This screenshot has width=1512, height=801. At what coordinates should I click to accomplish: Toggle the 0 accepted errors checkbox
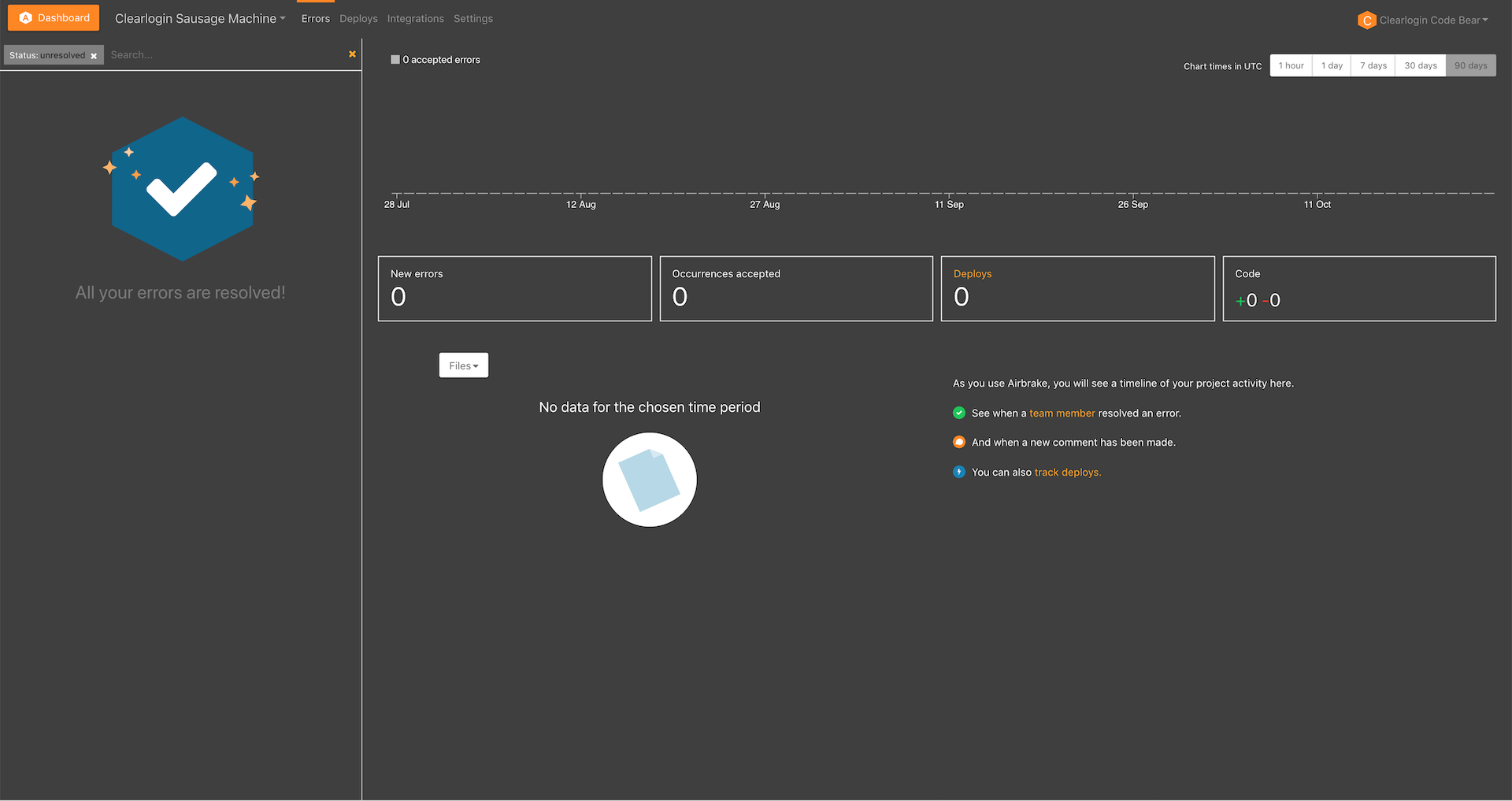[x=395, y=59]
